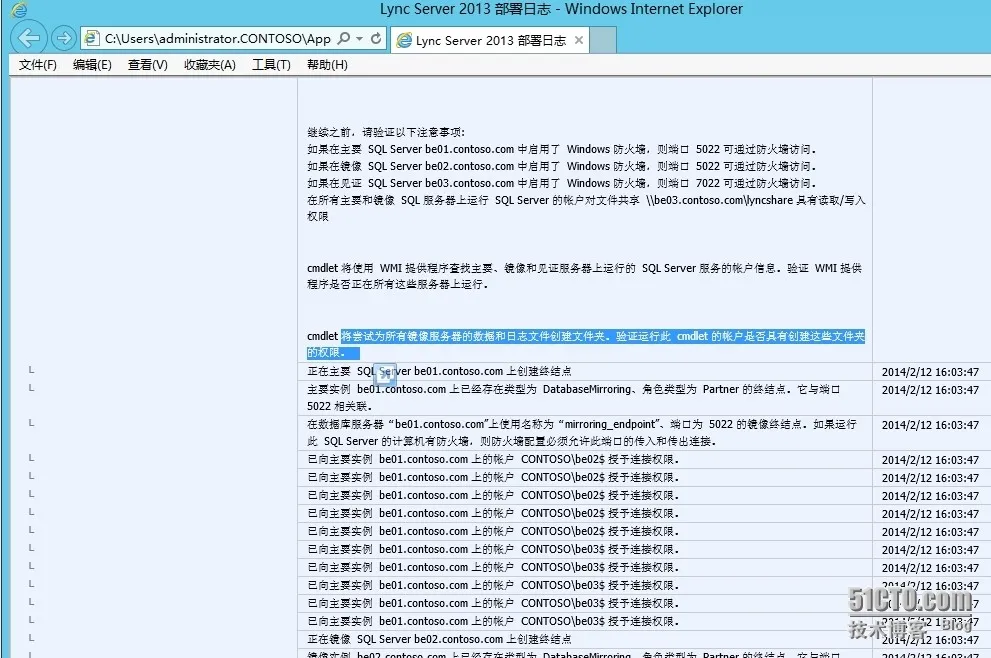Viewport: 991px width, 658px height.
Task: Click the line mentioning be01.contosocom port 5022 firewall
Action: pos(561,149)
